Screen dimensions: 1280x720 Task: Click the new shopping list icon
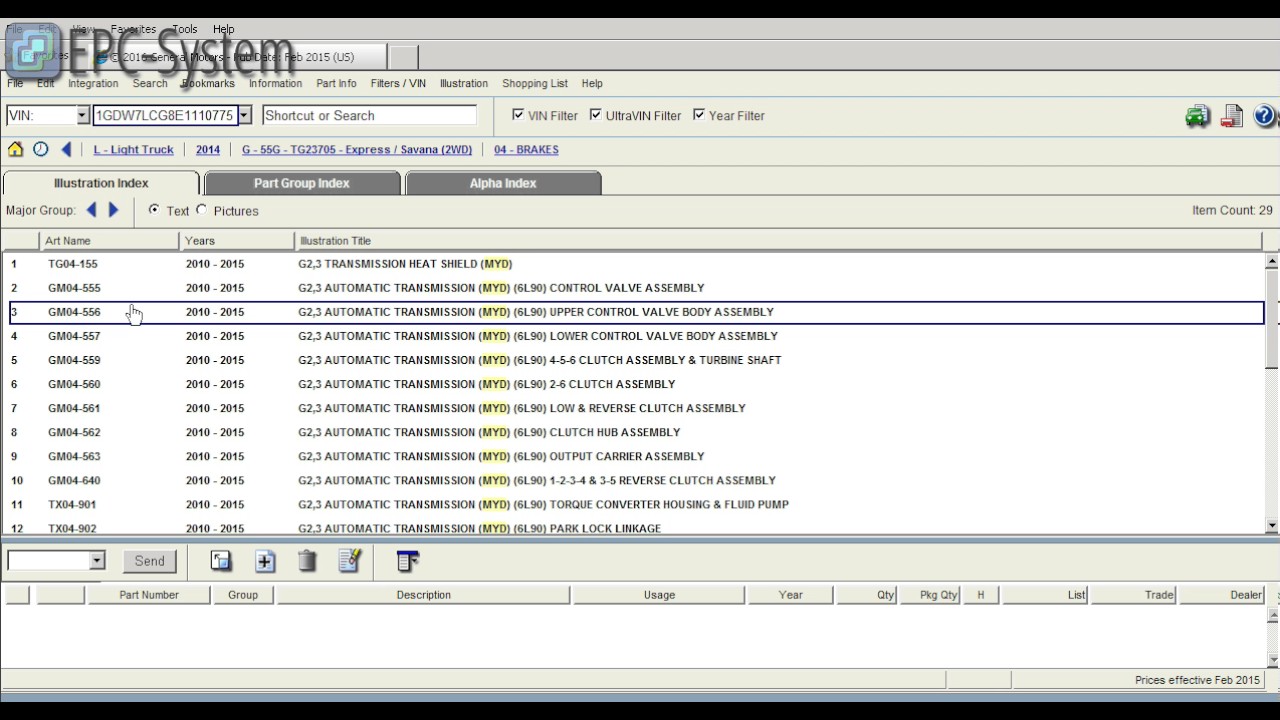click(221, 561)
